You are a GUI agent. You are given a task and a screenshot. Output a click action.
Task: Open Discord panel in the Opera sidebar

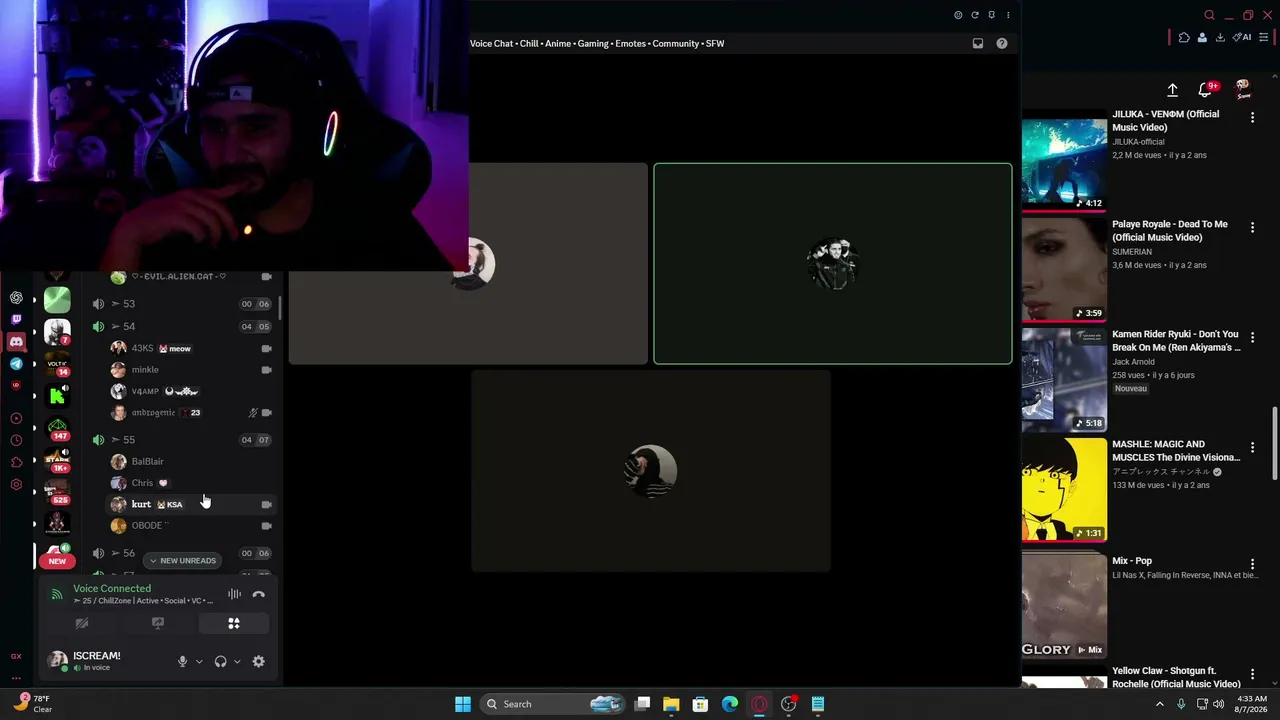[x=16, y=342]
